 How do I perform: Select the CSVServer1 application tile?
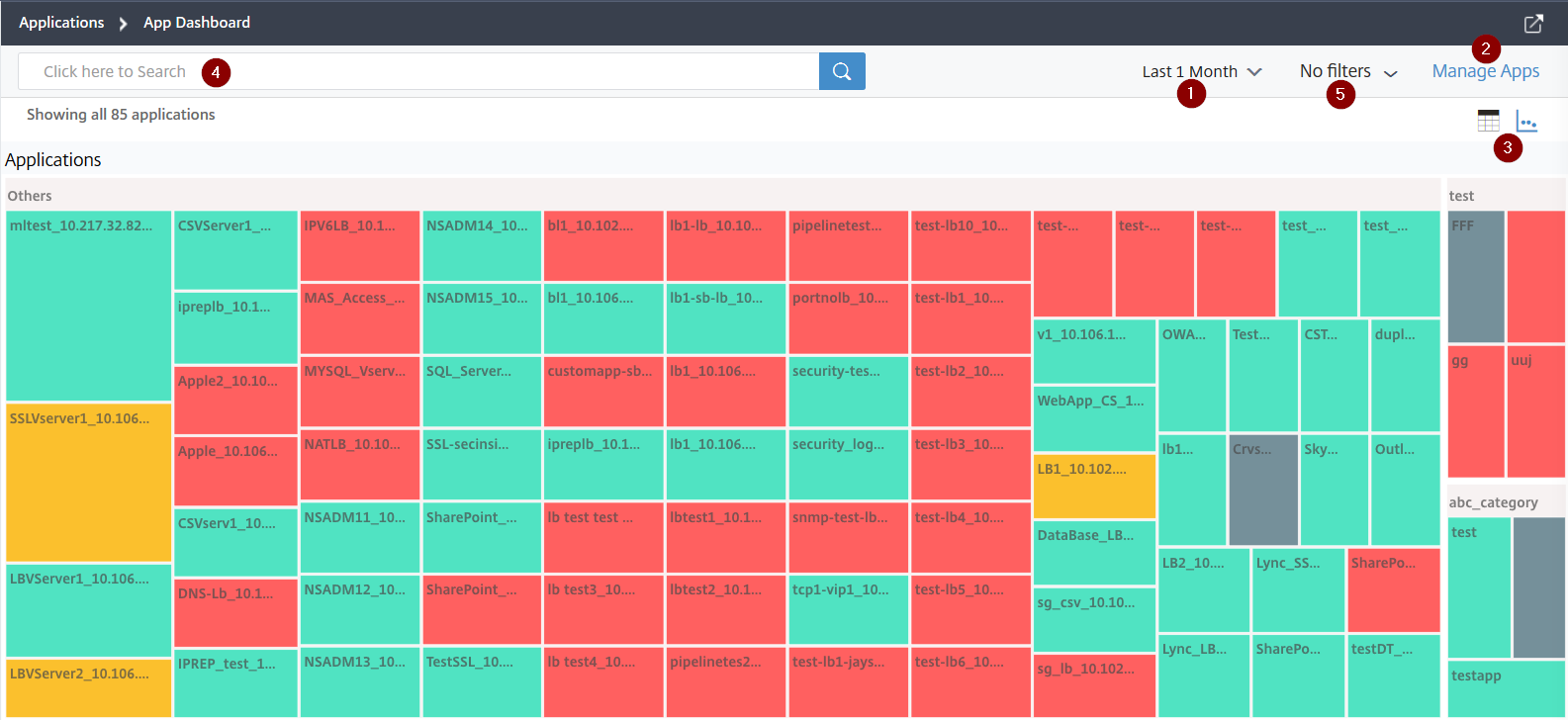(235, 249)
